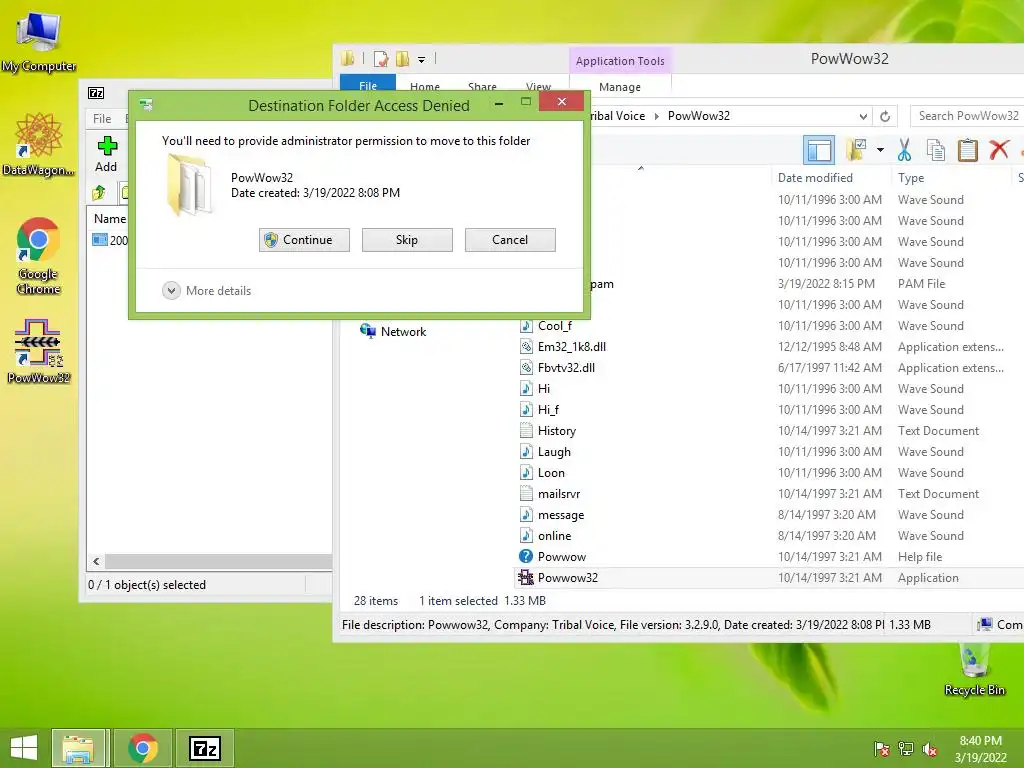Open Home tab in Explorer ribbon
This screenshot has height=768, width=1024.
tap(424, 86)
